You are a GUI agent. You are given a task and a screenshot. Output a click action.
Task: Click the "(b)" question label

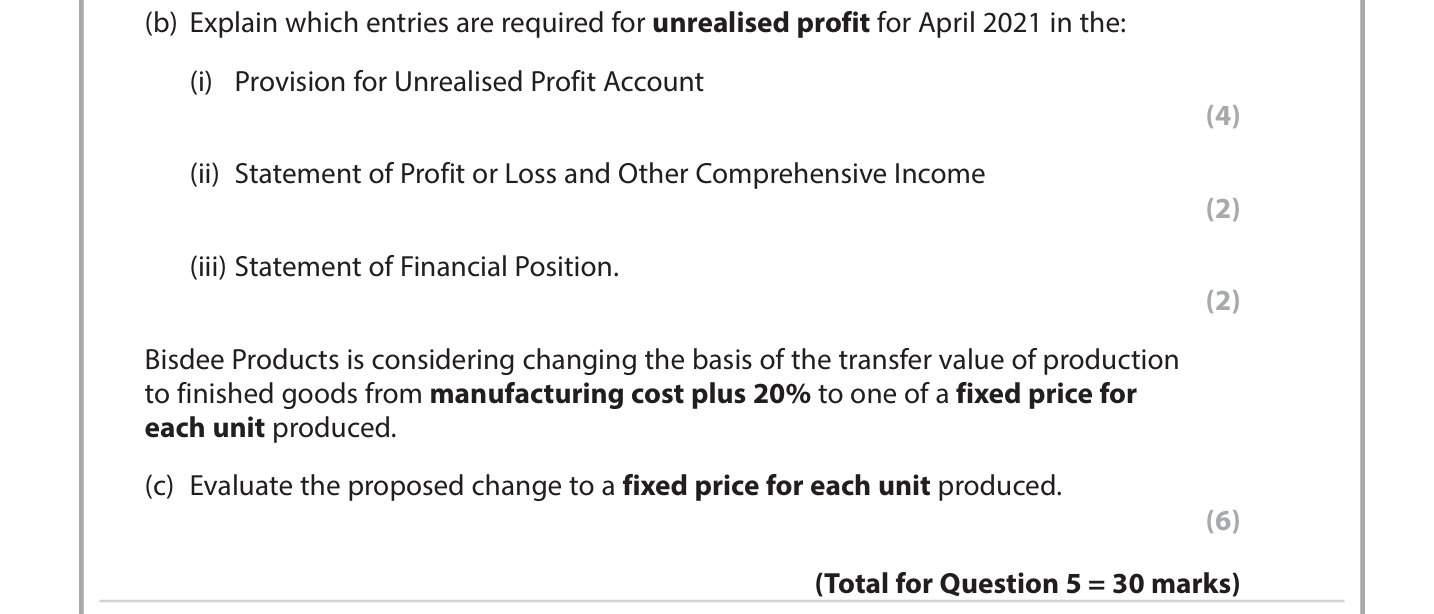pyautogui.click(x=161, y=24)
